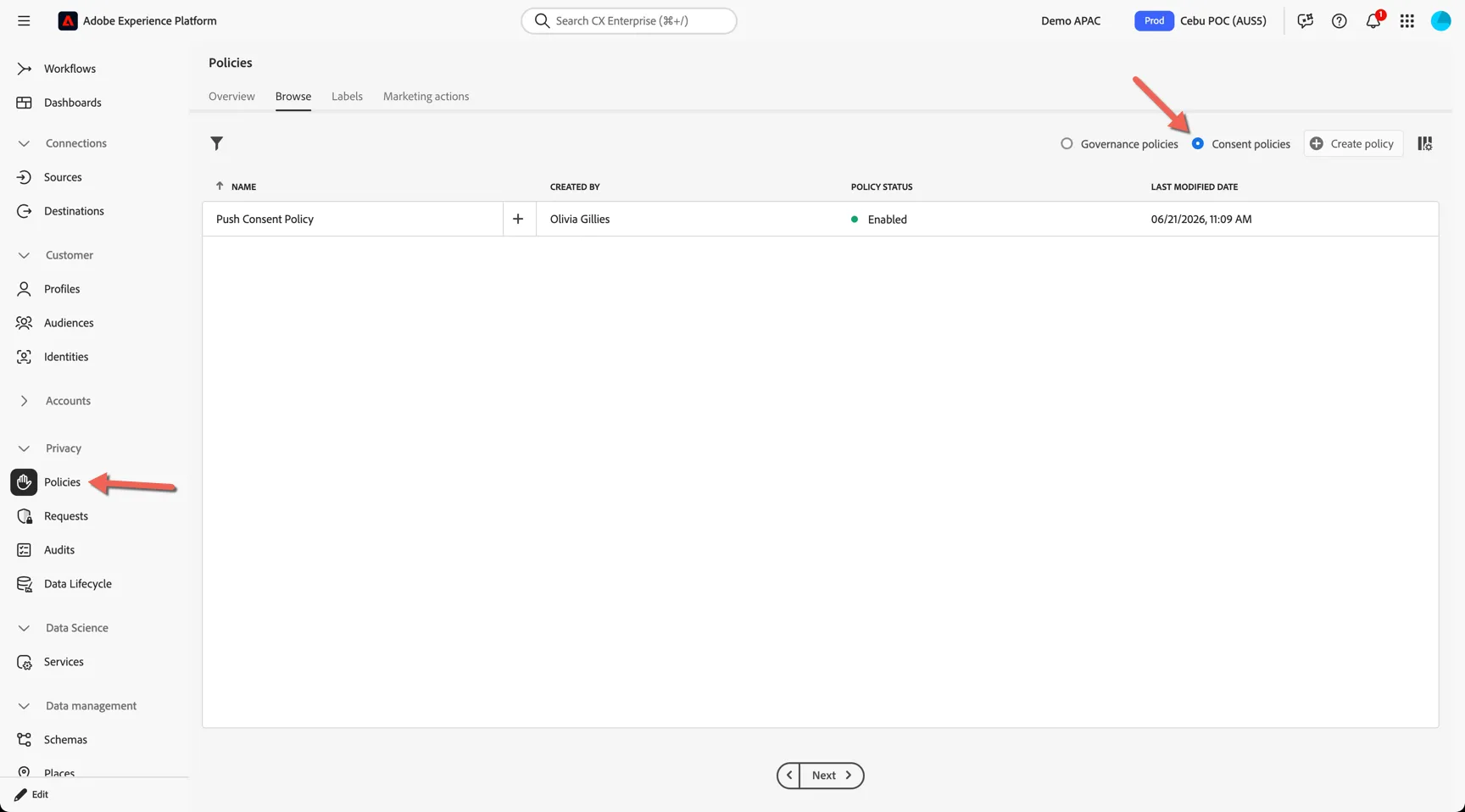The width and height of the screenshot is (1465, 812).
Task: Open Requests in sidebar
Action: pos(66,516)
